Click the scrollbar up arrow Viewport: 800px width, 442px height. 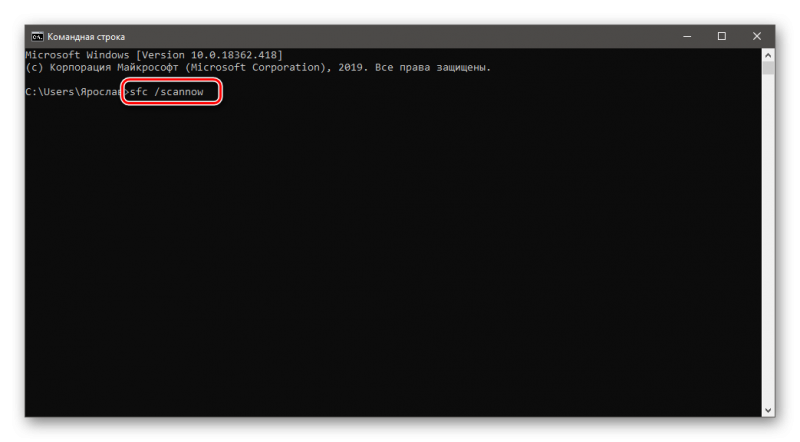768,55
